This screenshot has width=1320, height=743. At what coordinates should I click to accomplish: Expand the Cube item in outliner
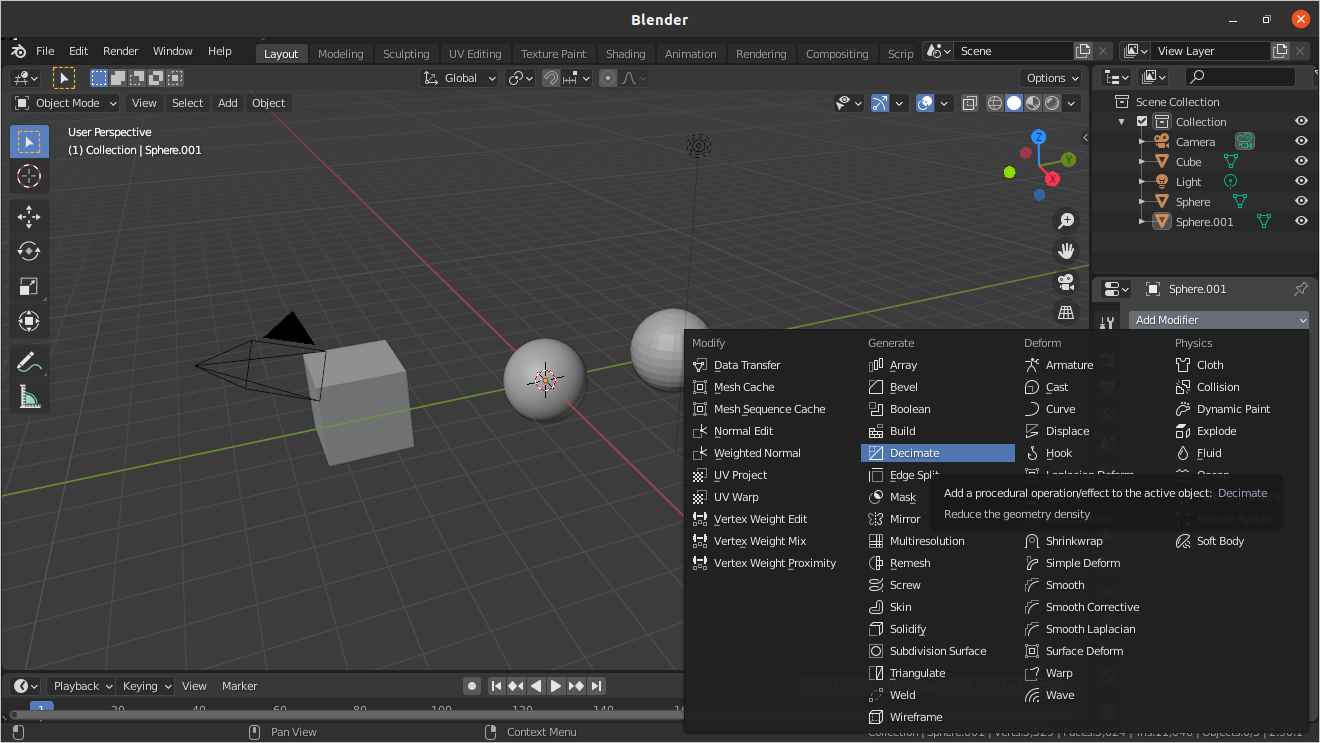[x=1142, y=162]
